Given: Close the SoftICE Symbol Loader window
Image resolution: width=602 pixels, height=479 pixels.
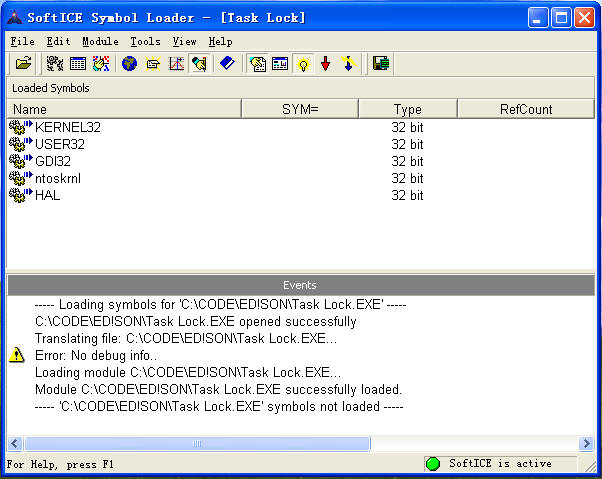Looking at the screenshot, I should click(584, 18).
